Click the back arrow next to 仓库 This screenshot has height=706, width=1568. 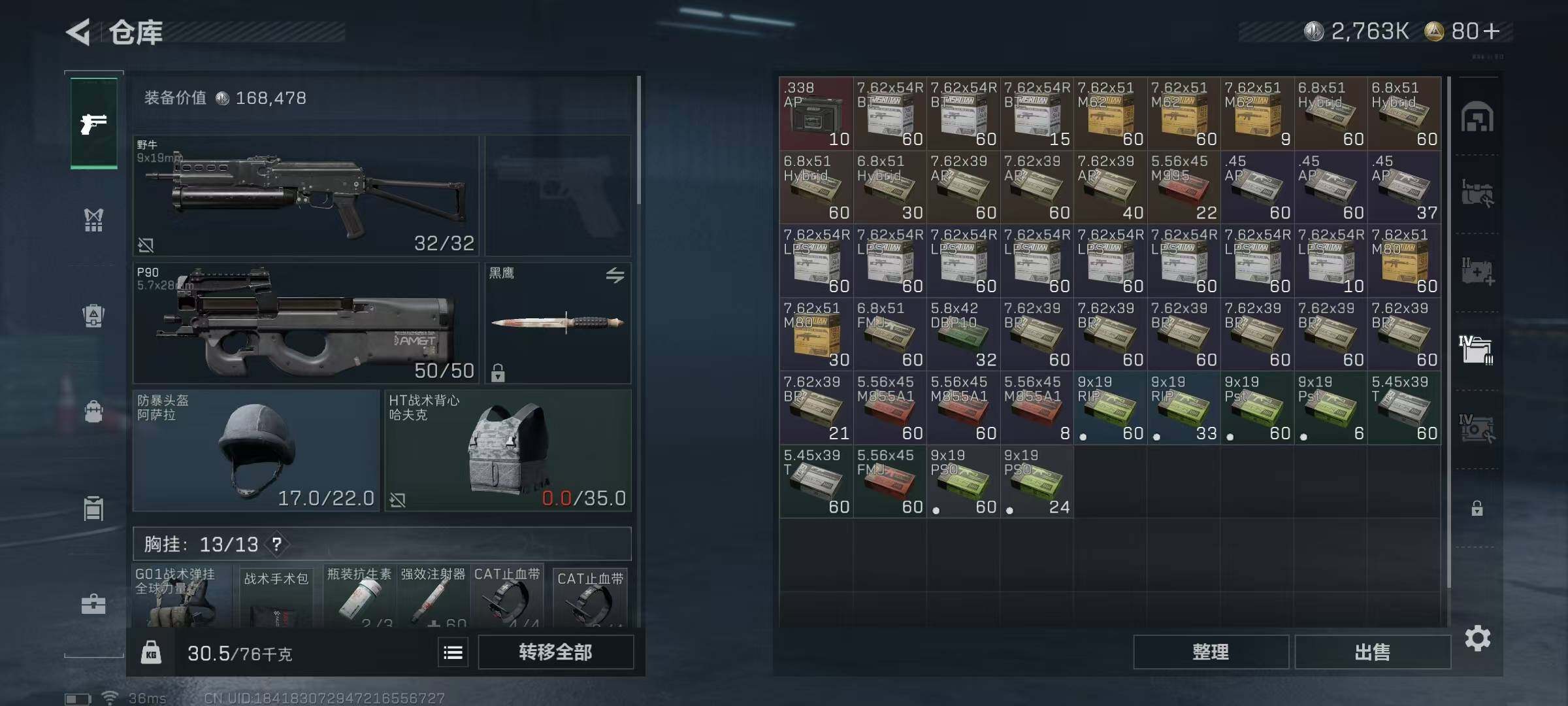click(79, 32)
